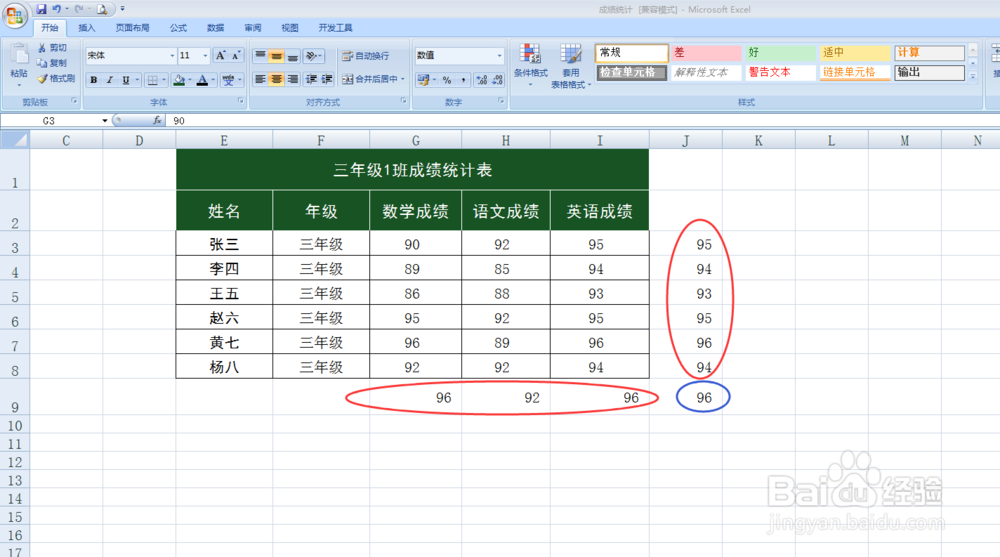Apply the 好 cell style
The image size is (1000, 557).
coord(780,52)
